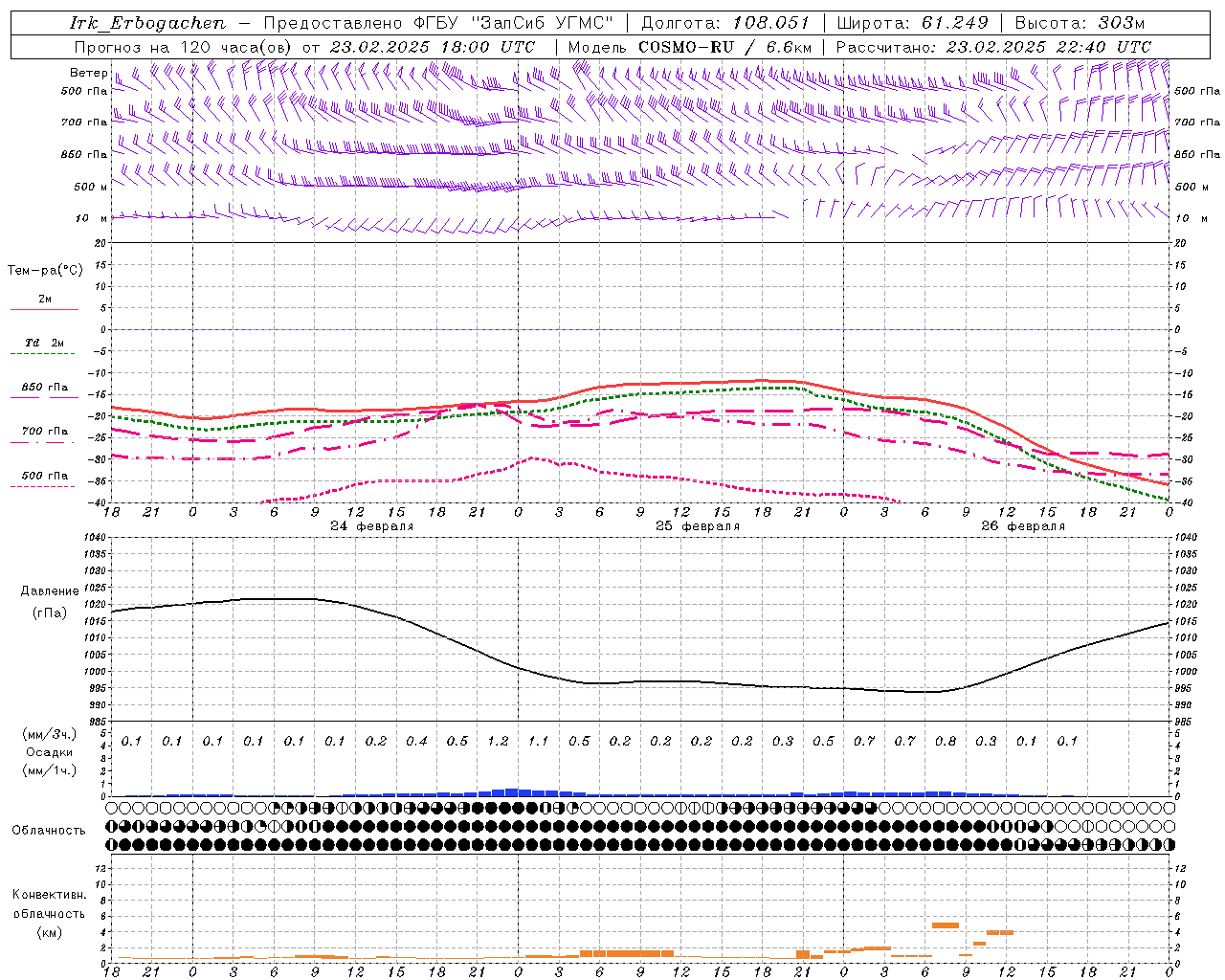Click the 0.4 precipitation value

coord(416,741)
